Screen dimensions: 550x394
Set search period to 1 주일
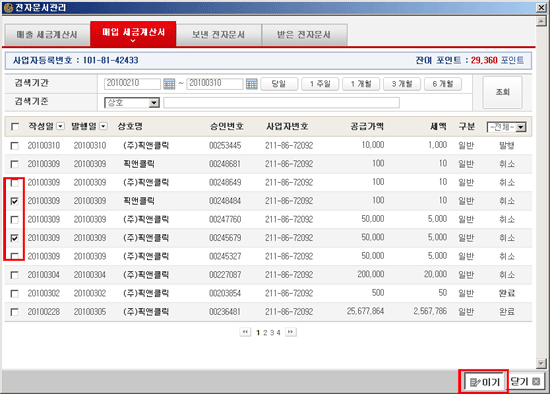(320, 84)
